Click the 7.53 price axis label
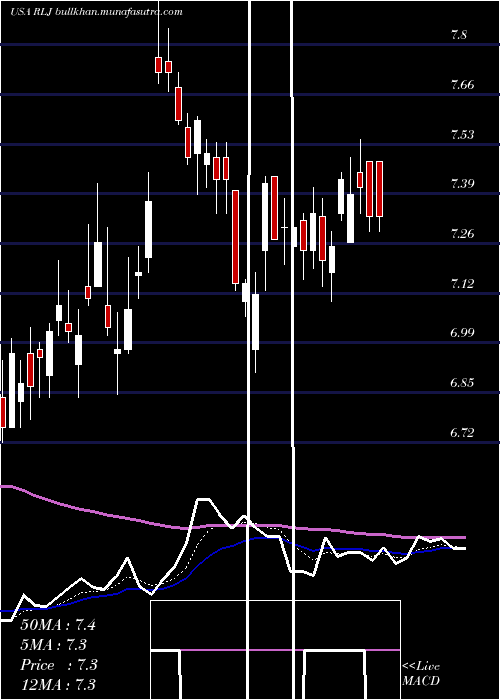 pos(462,134)
